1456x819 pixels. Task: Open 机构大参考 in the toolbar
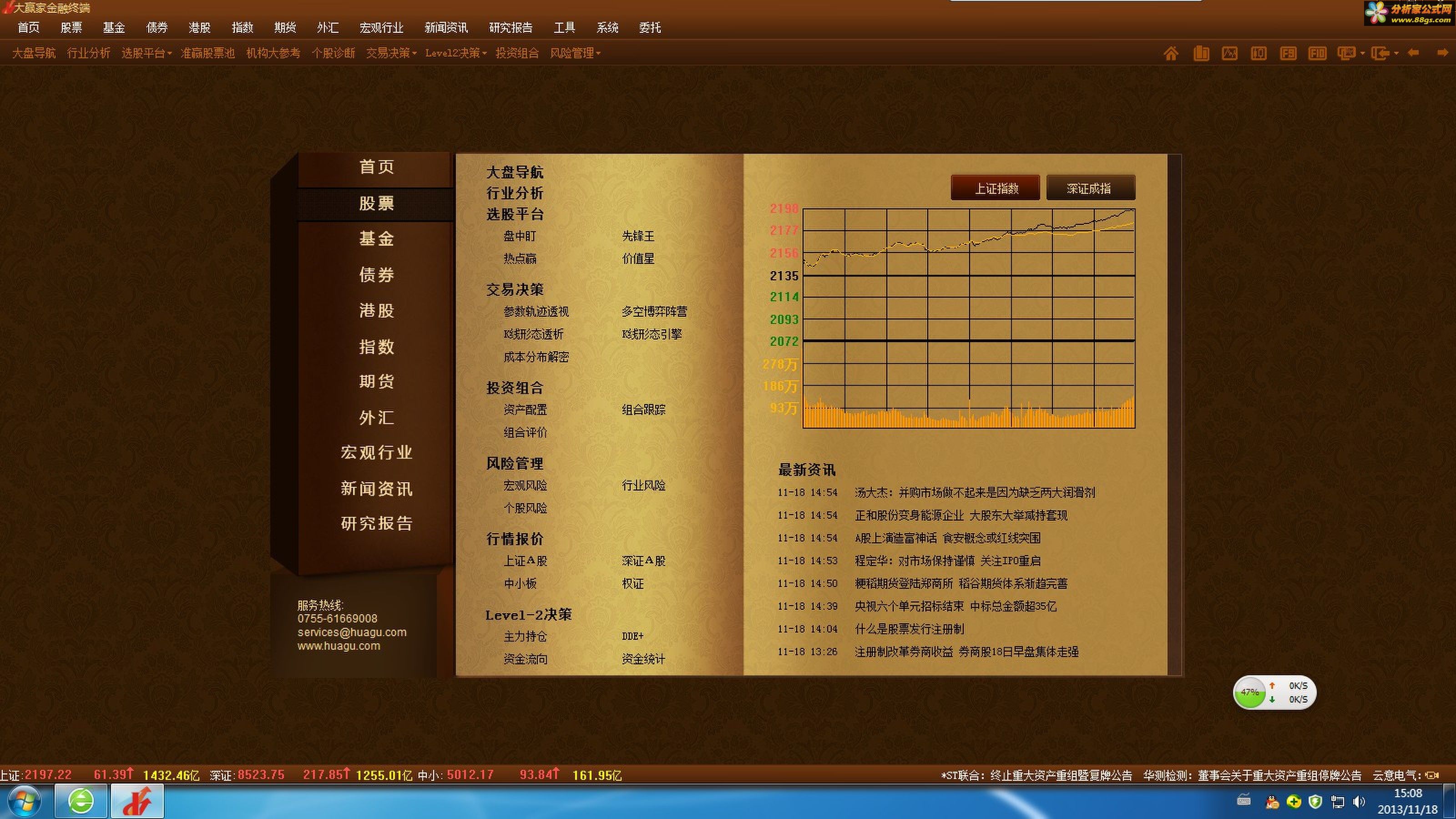tap(273, 53)
